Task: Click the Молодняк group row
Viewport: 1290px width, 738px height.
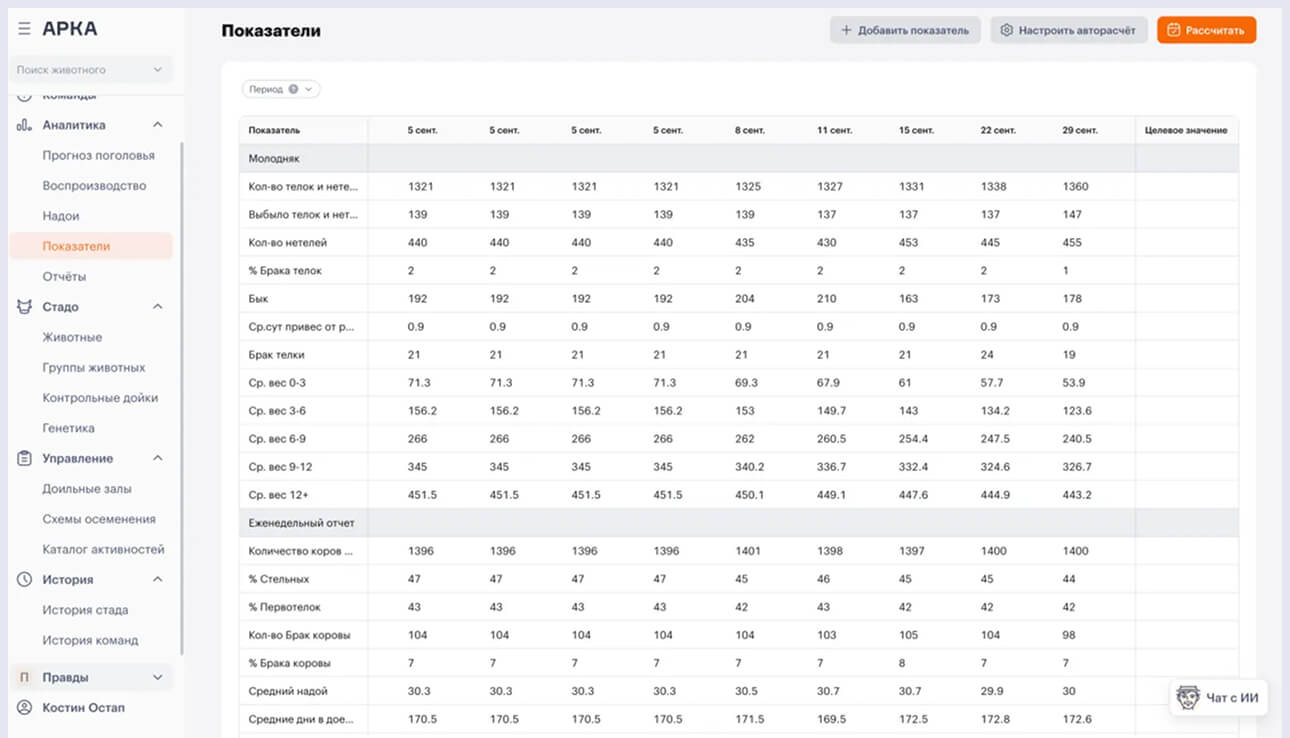Action: [x=738, y=158]
